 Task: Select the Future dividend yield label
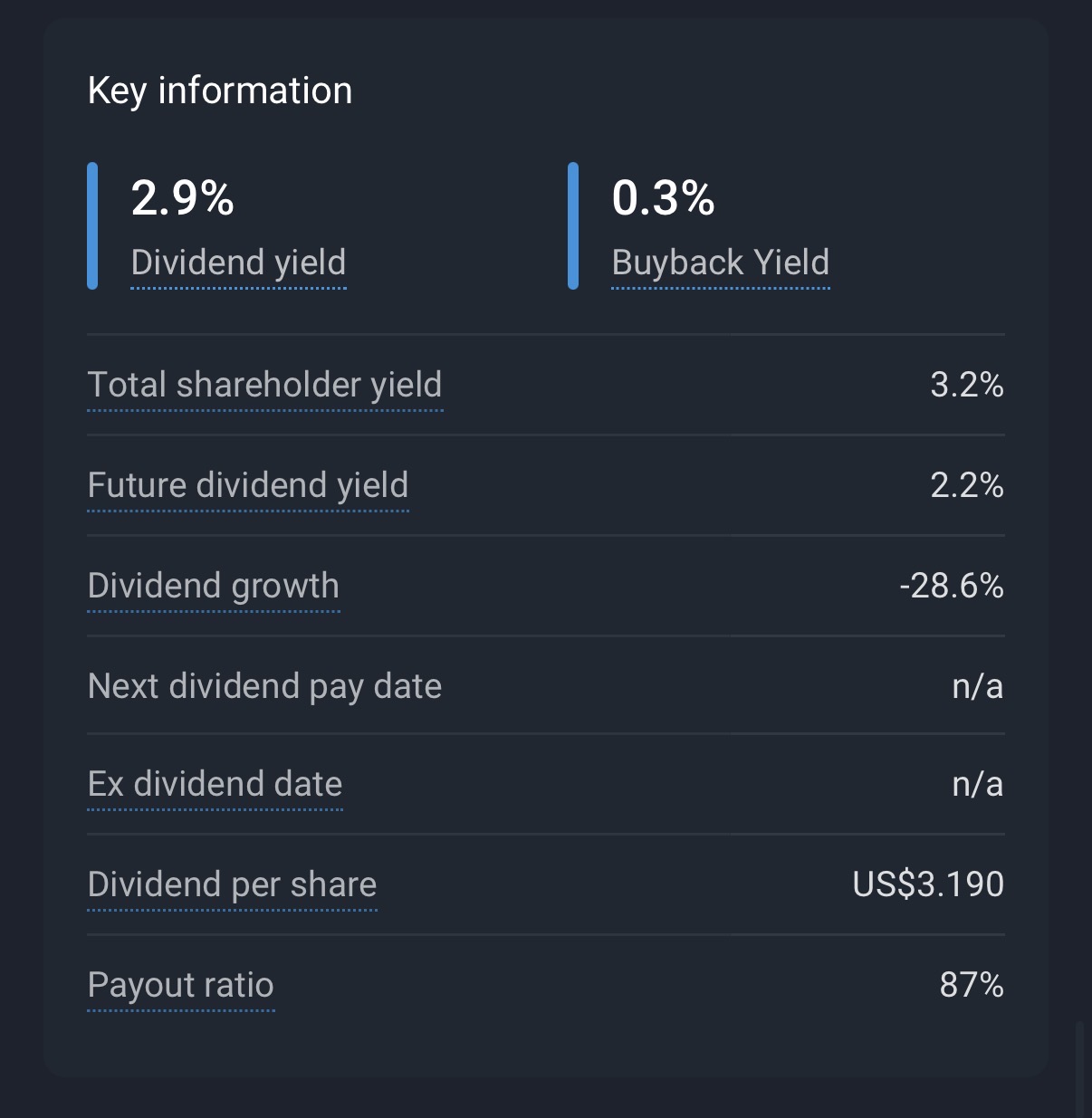point(247,485)
